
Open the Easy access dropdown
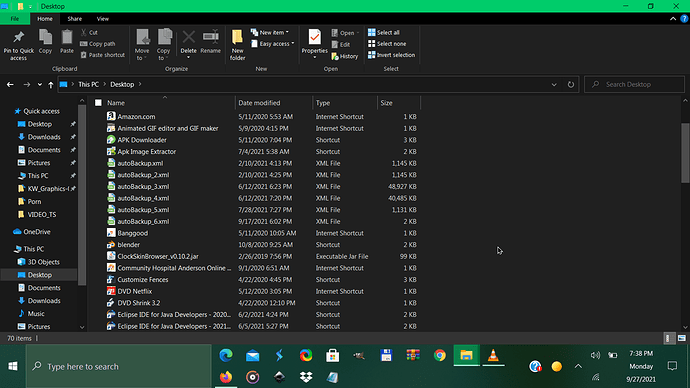point(272,44)
